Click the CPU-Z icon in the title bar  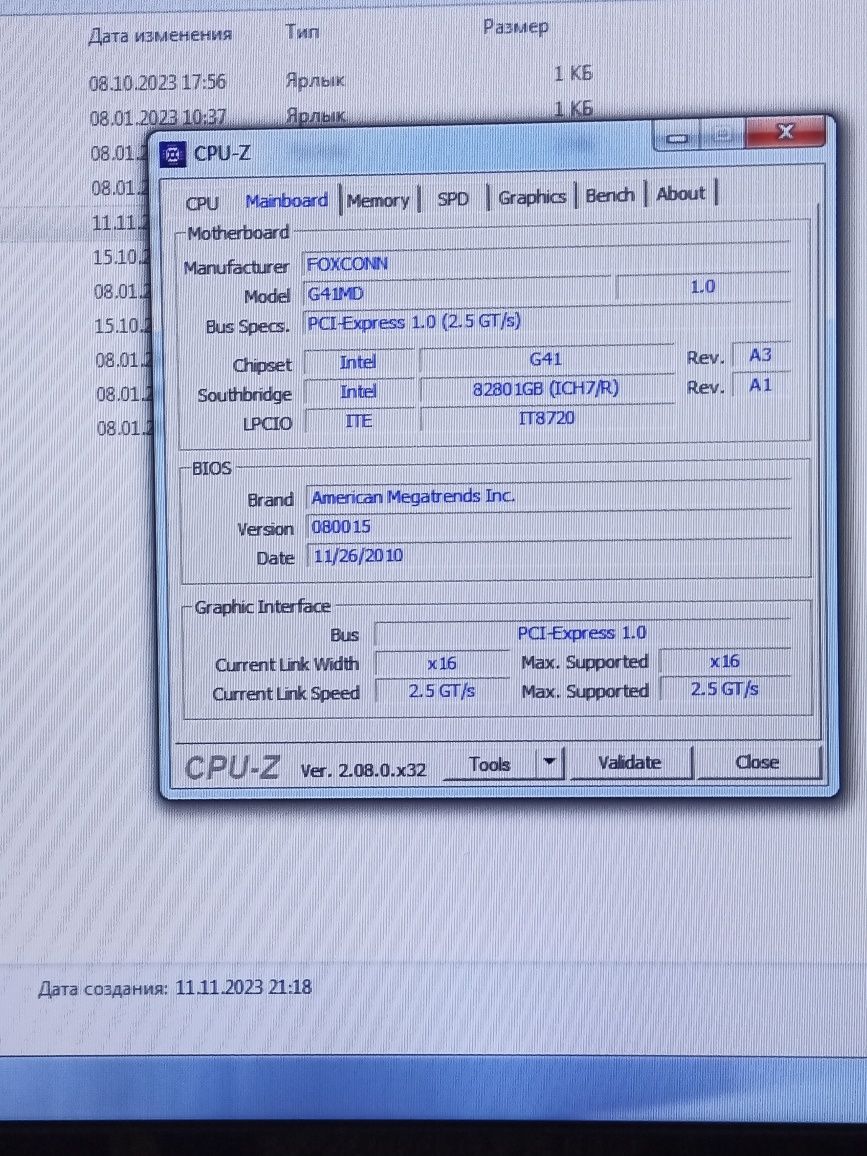pyautogui.click(x=173, y=155)
